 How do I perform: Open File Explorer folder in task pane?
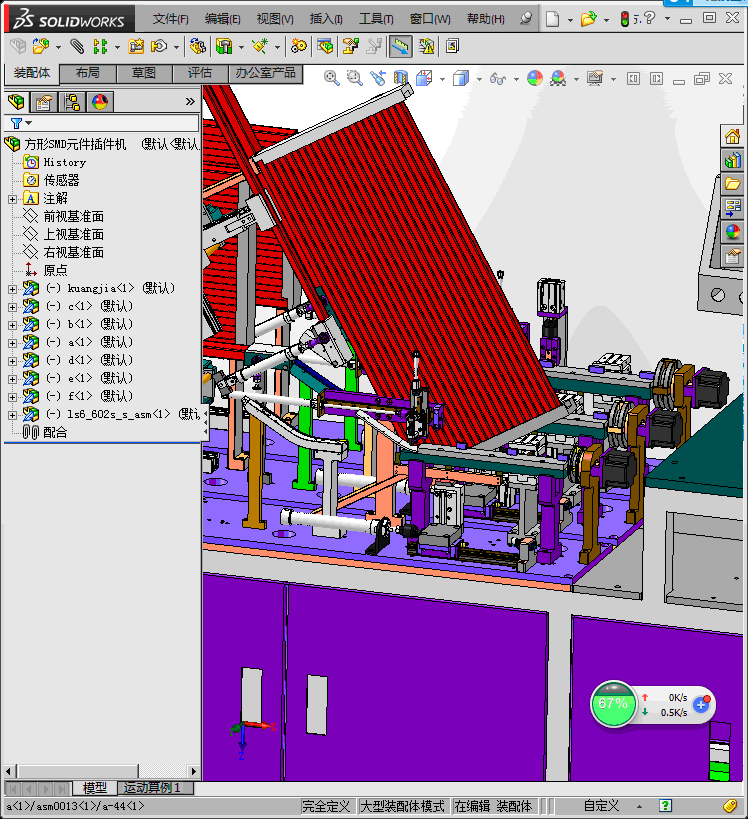click(732, 184)
